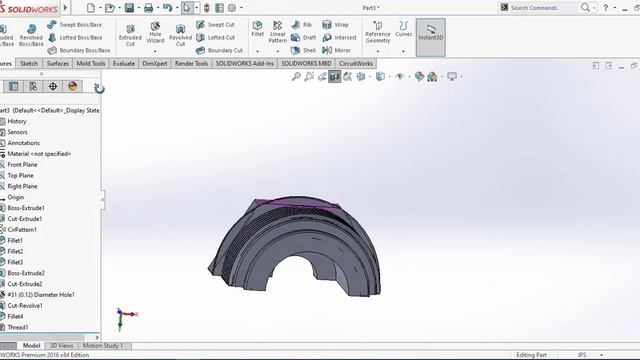The height and width of the screenshot is (360, 640).
Task: Switch to the DimXpert tab
Action: click(x=155, y=64)
